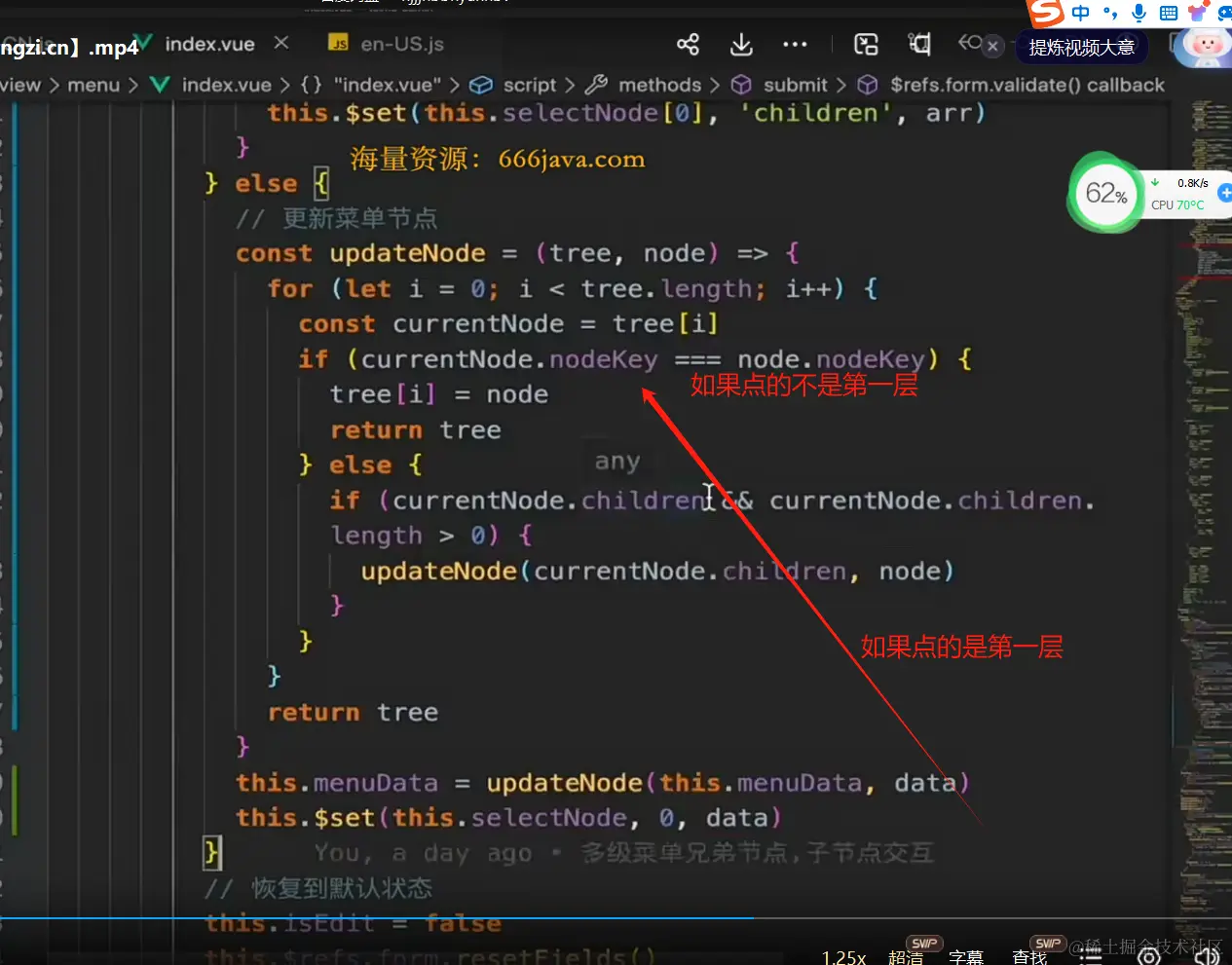This screenshot has width=1232, height=965.
Task: Toggle the 字幕 subtitles option
Action: click(966, 956)
